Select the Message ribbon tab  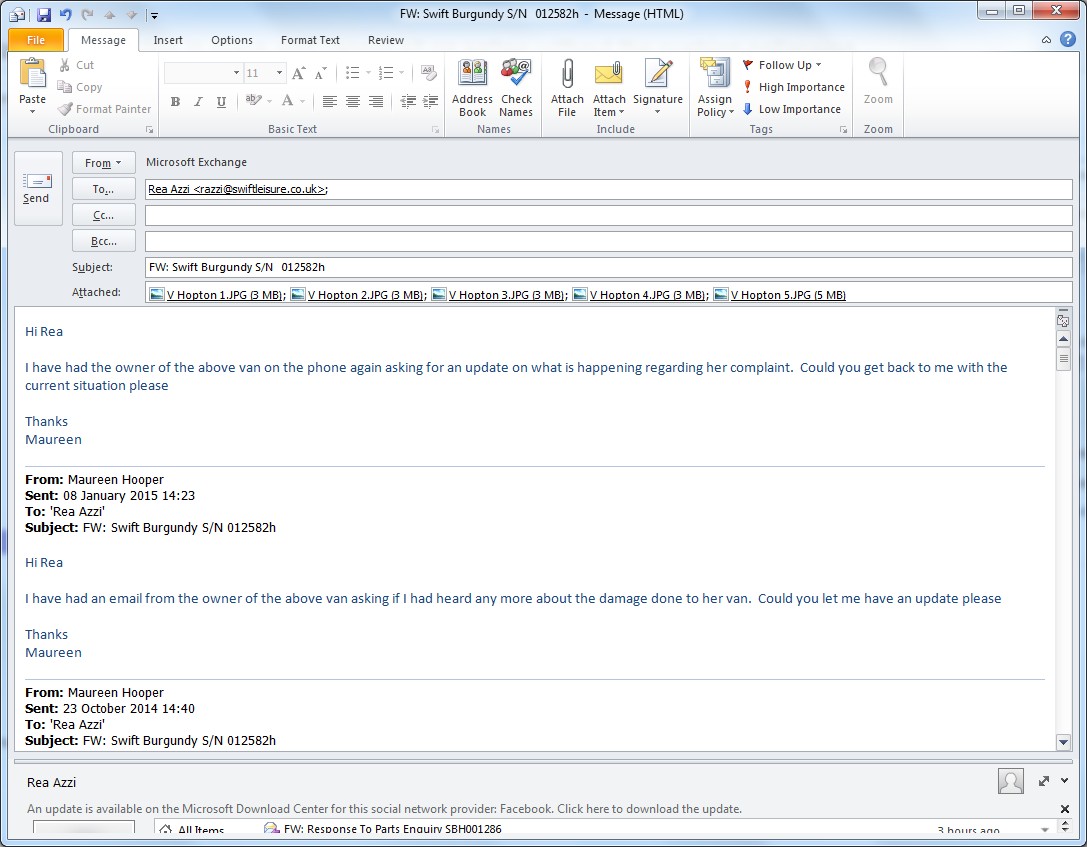pyautogui.click(x=103, y=40)
